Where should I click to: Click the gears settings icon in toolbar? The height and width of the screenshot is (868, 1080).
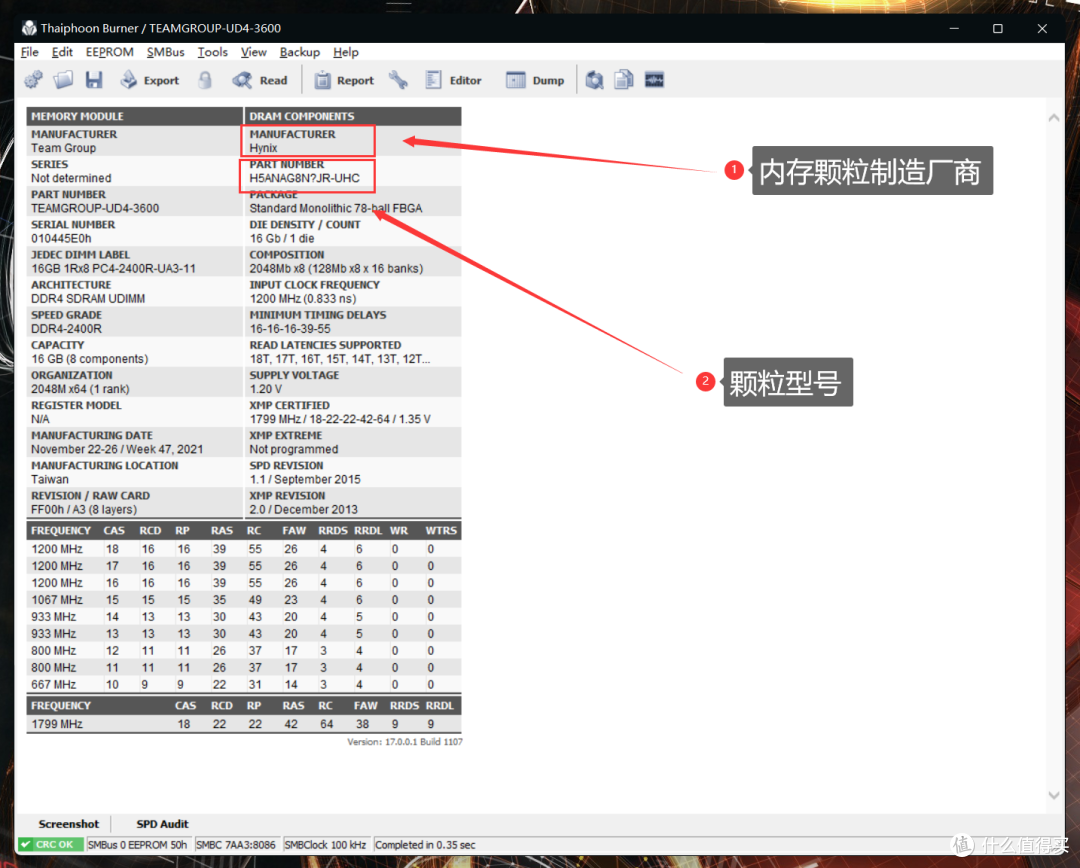tap(33, 80)
